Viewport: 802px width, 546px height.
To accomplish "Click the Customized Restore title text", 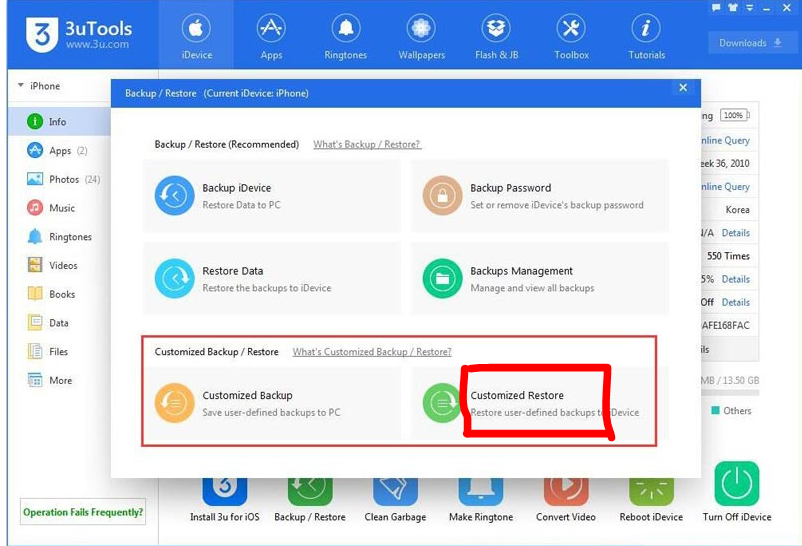I will point(517,396).
